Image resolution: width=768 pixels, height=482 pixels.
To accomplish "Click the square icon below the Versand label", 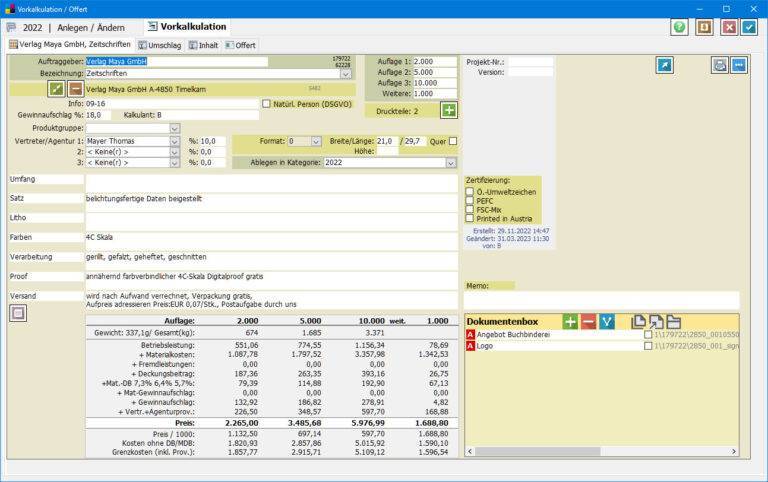I will [18, 313].
